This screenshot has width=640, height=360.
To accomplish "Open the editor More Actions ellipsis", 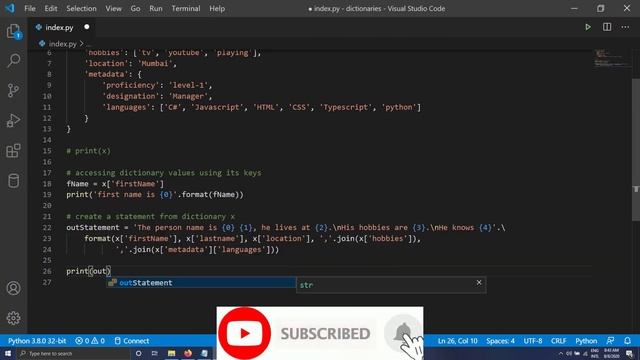I will (x=625, y=27).
